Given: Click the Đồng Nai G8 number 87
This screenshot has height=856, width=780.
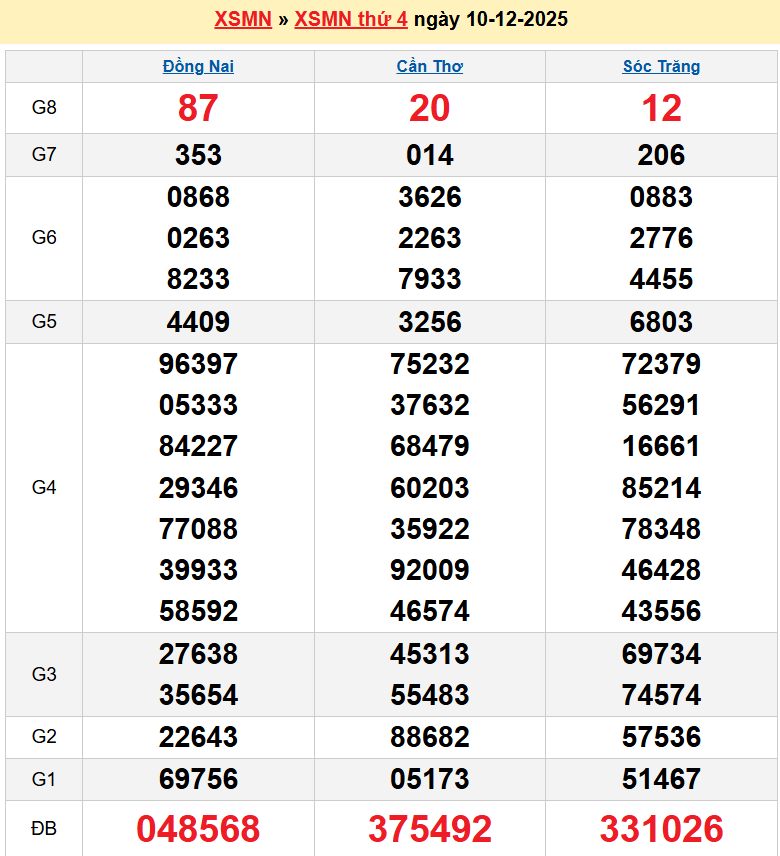Looking at the screenshot, I should click(x=198, y=108).
